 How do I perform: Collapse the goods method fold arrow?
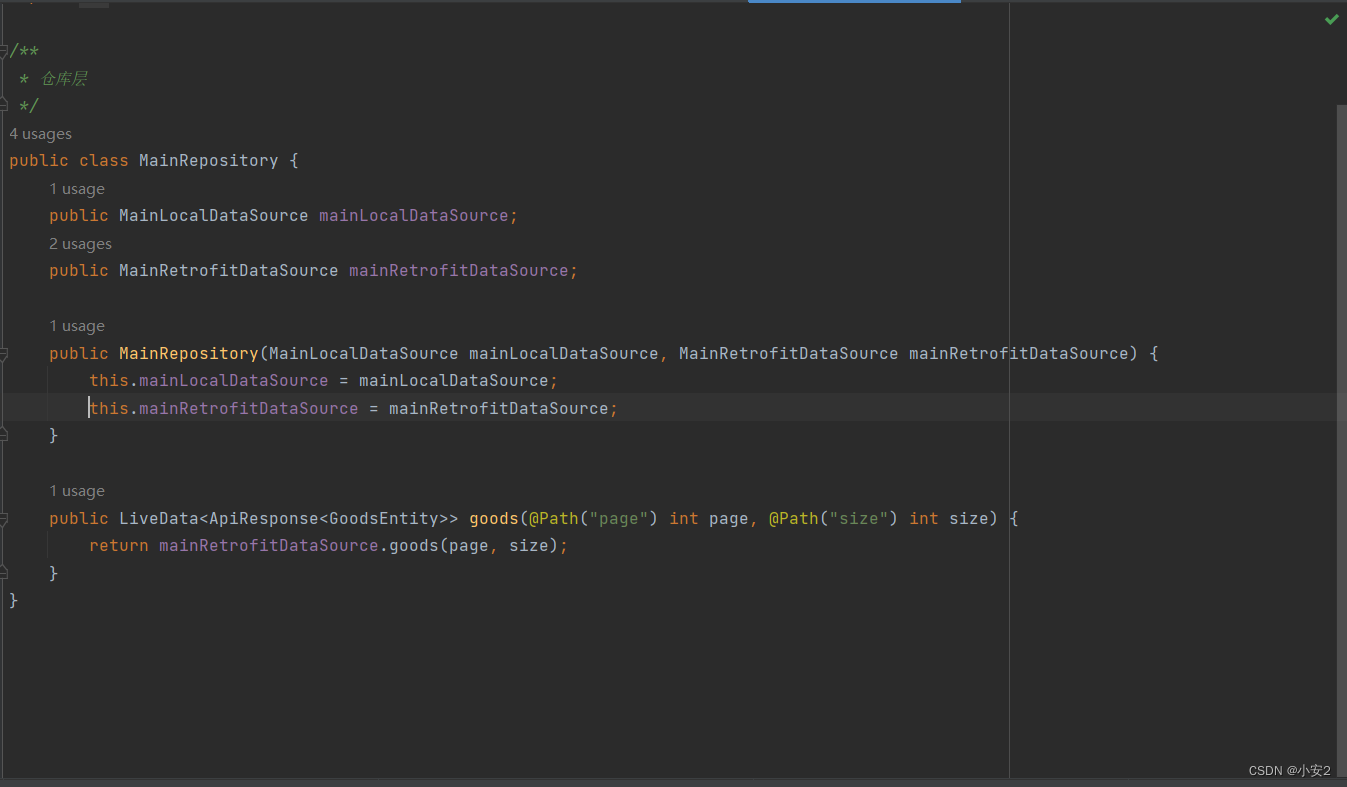click(4, 518)
